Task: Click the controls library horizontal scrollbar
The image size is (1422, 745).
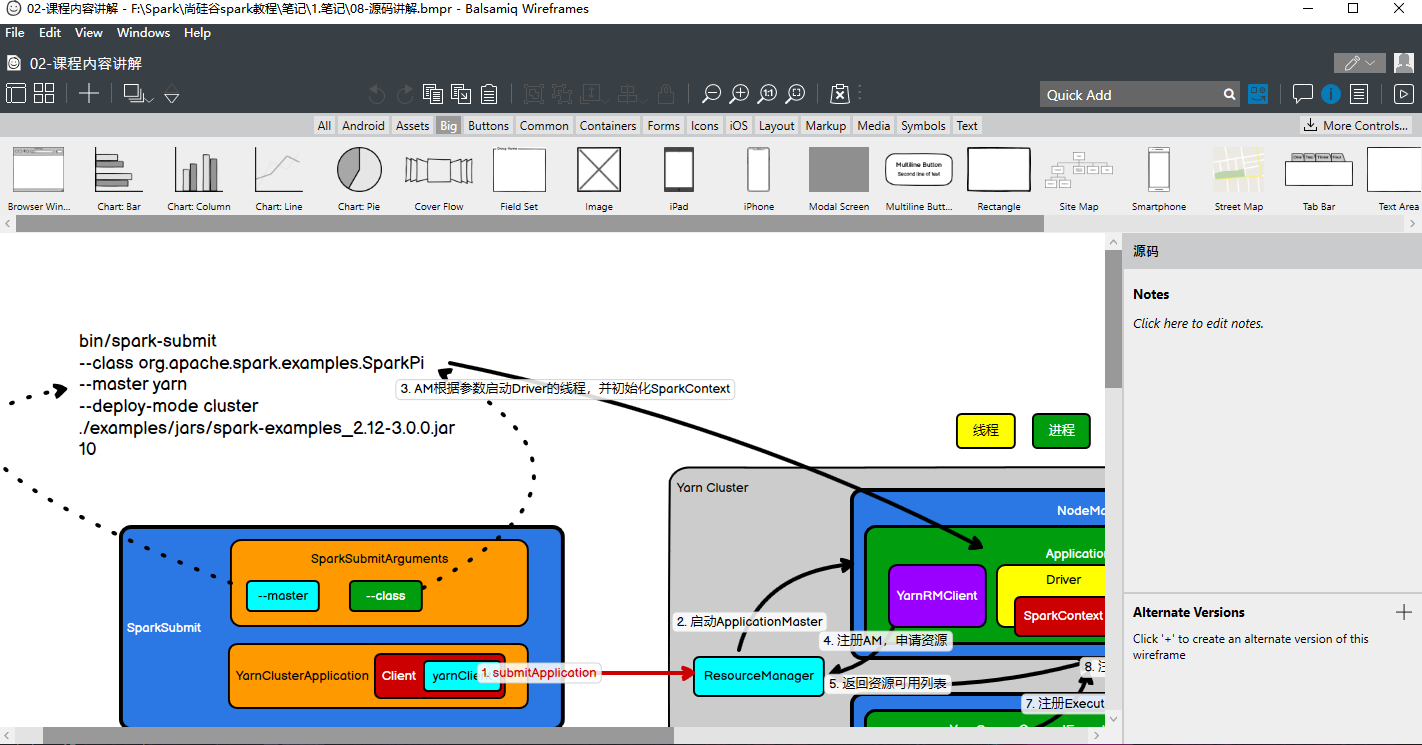Action: [x=530, y=224]
